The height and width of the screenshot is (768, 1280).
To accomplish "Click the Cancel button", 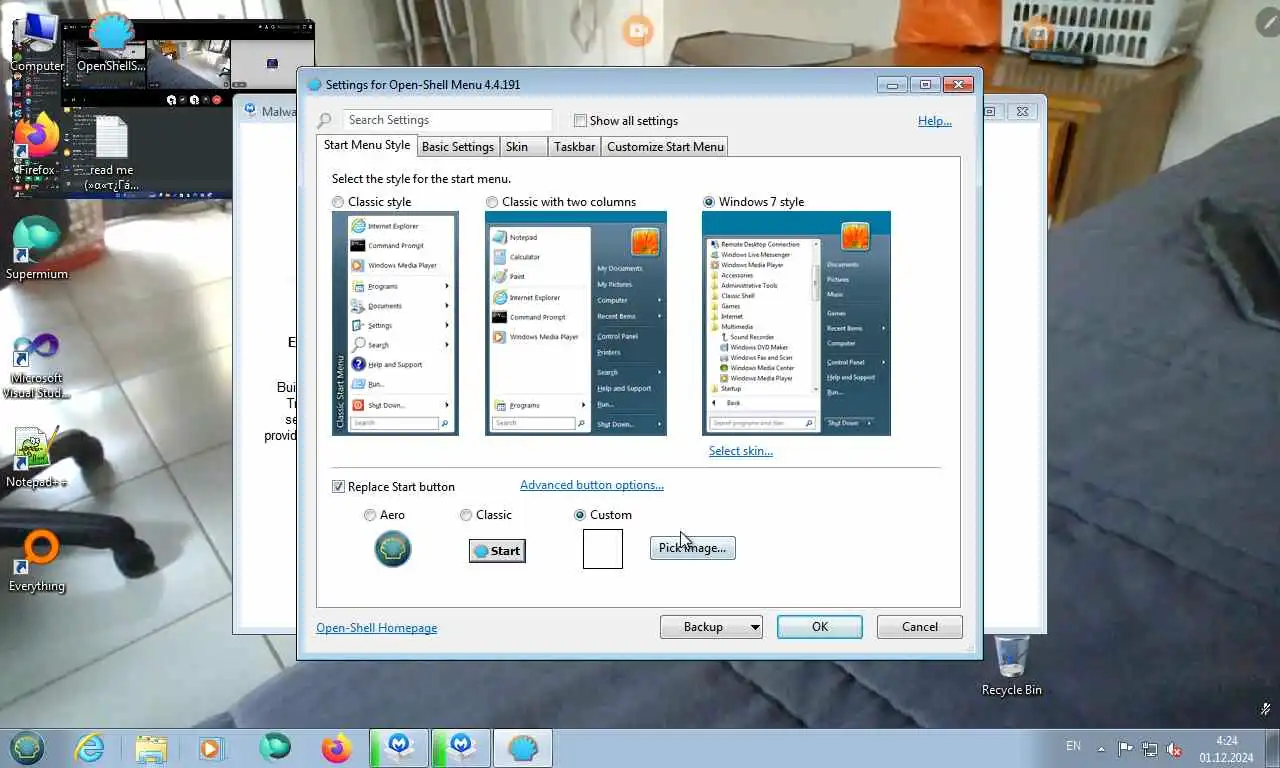I will tap(920, 627).
